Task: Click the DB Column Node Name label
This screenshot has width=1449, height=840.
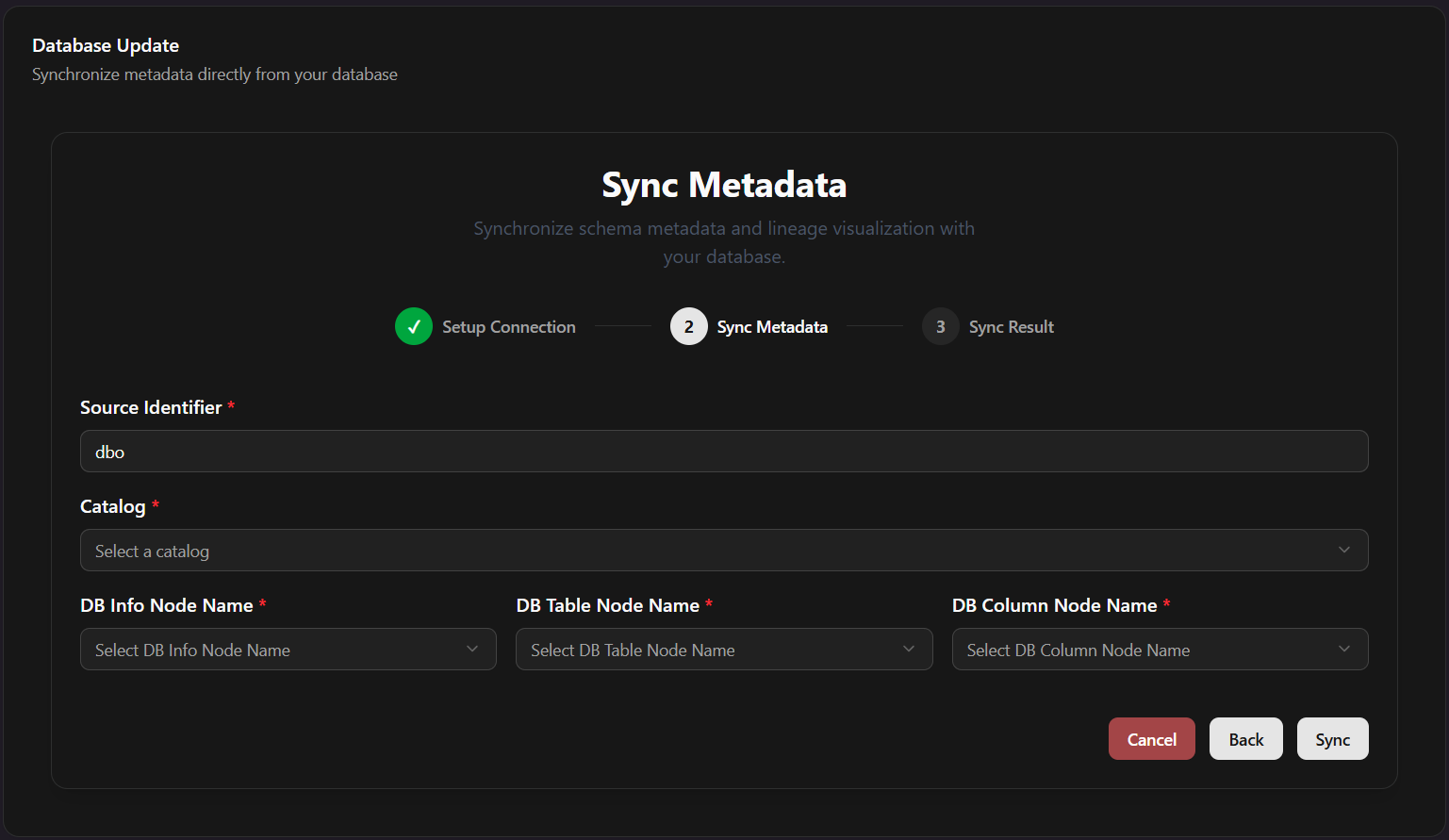Action: pos(1055,605)
